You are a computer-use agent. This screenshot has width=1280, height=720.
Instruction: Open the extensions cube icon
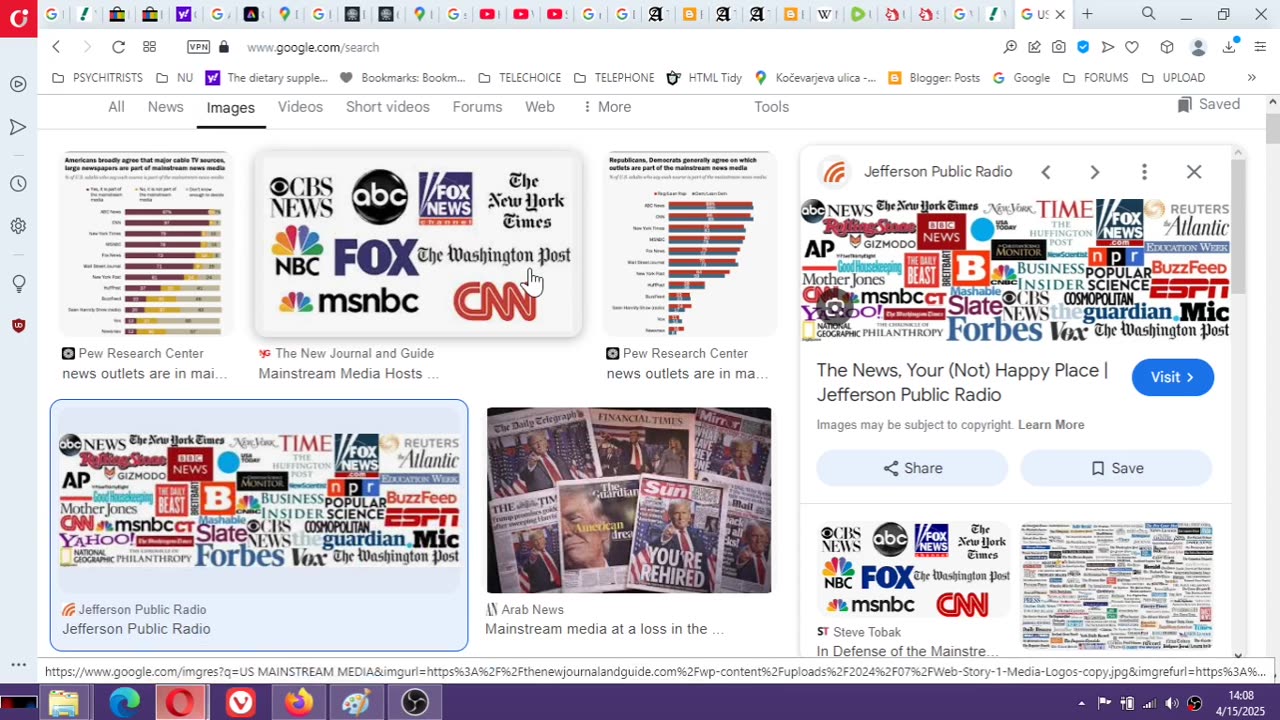pyautogui.click(x=1166, y=47)
